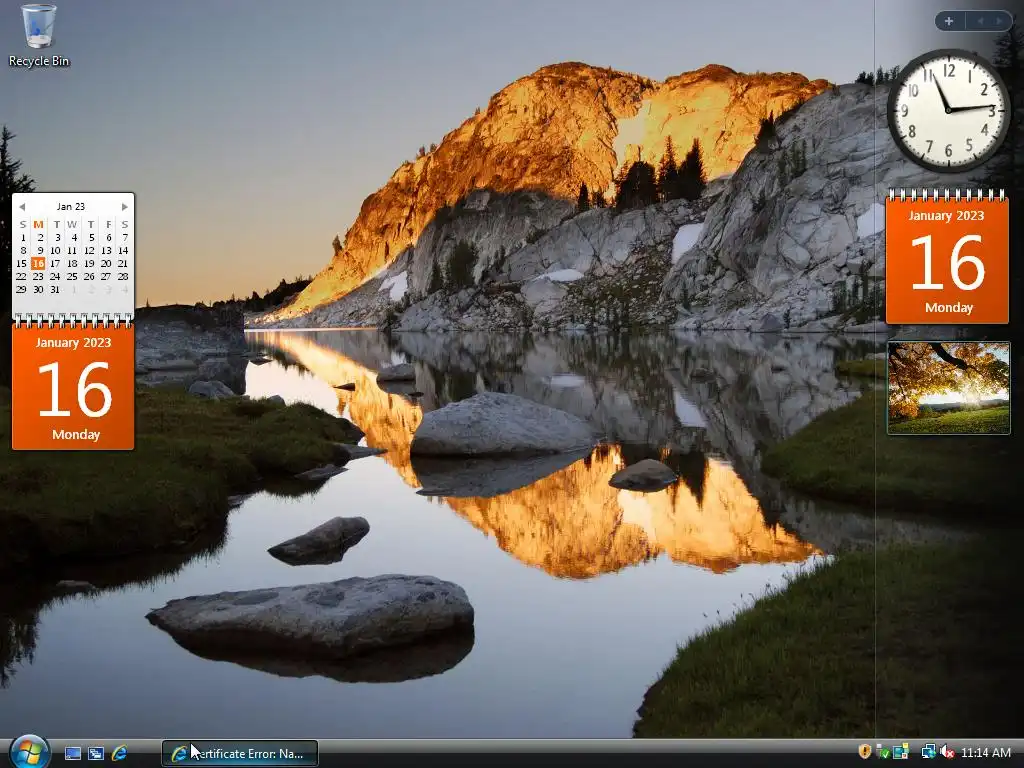Click the Windows Start orb

pos(29,752)
